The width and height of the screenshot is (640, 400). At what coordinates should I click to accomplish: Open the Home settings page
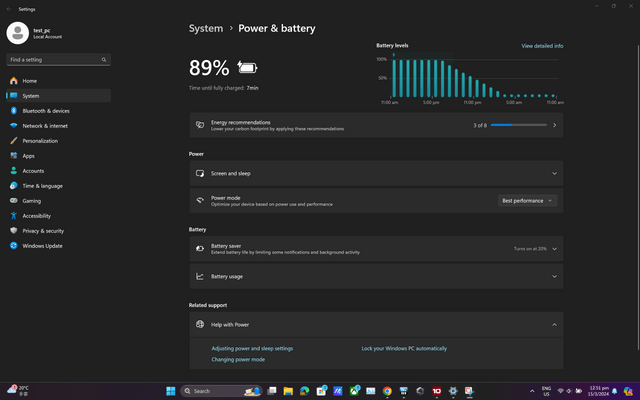[x=58, y=81]
